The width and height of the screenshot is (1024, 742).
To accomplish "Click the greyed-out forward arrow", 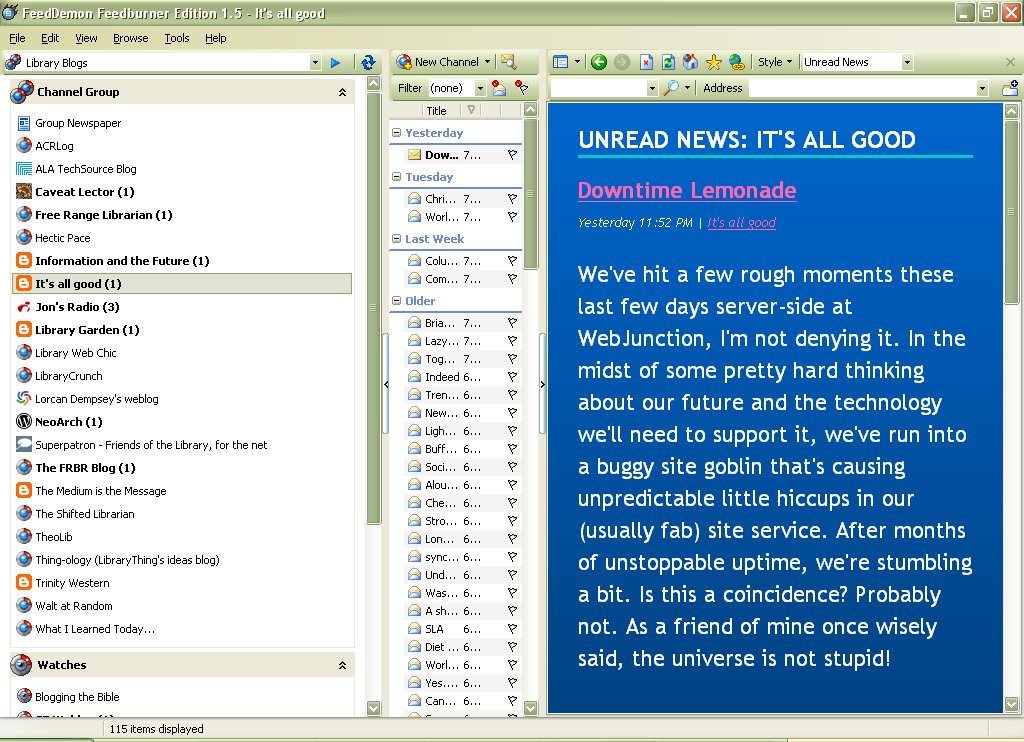I will point(622,62).
